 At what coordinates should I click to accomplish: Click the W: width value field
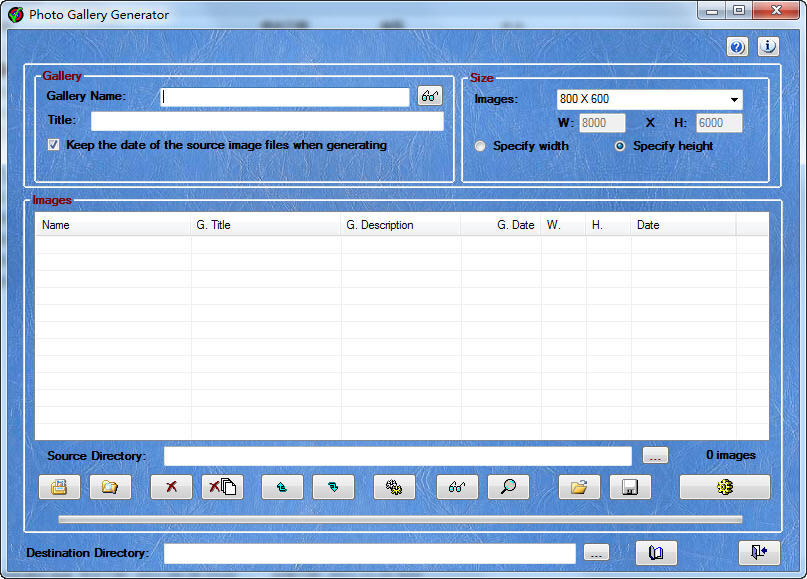click(602, 123)
